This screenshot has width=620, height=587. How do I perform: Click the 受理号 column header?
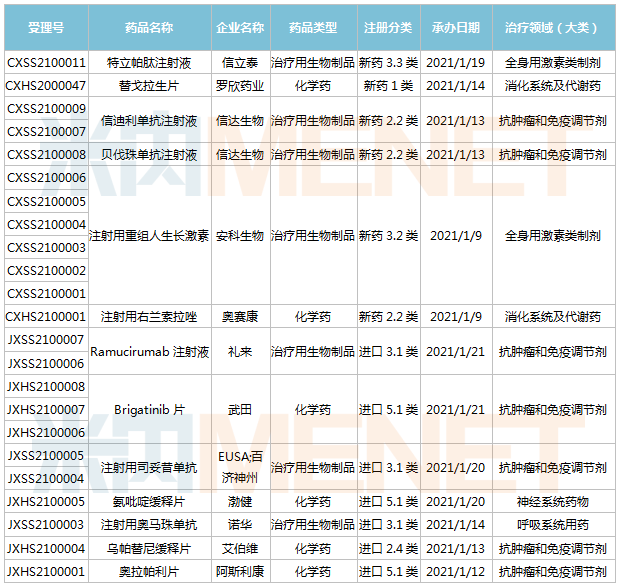[x=46, y=28]
